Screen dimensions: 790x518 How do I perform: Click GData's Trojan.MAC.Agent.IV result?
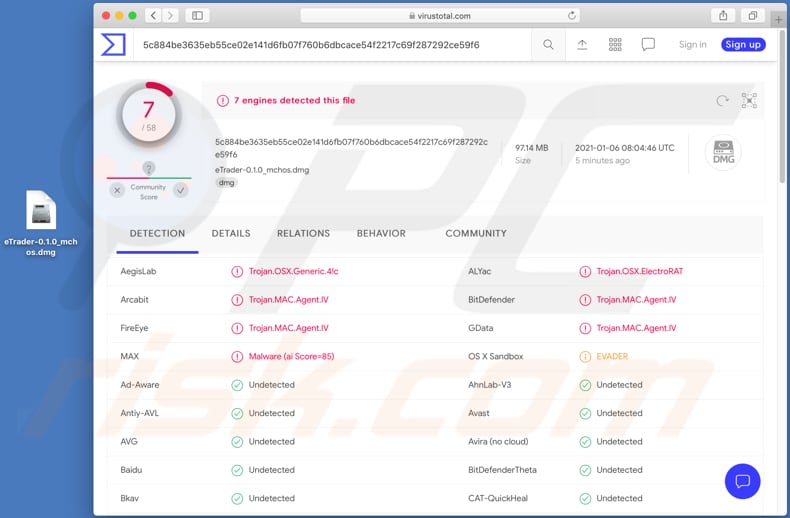(636, 328)
